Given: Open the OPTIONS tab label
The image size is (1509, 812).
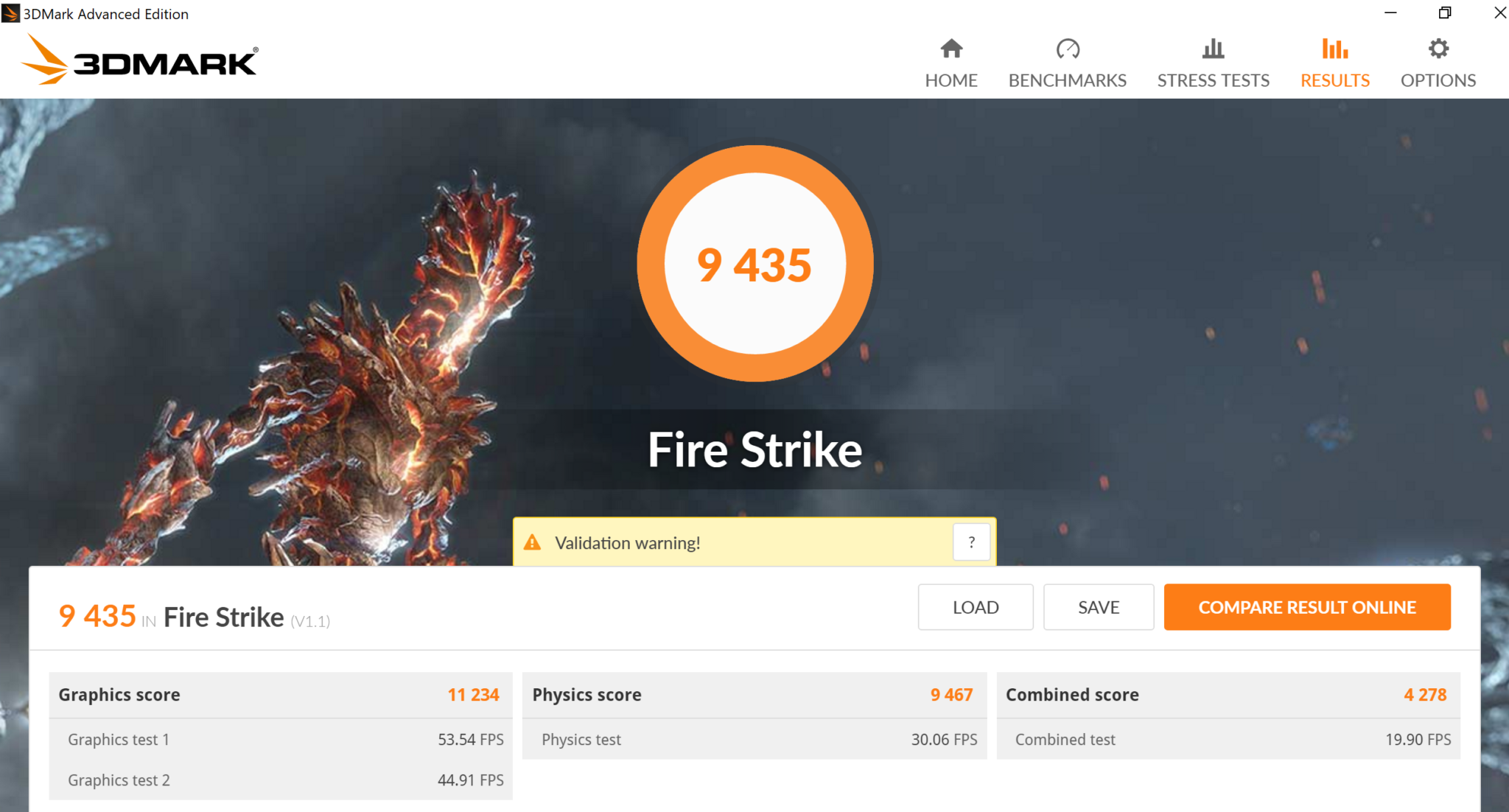Looking at the screenshot, I should (1438, 80).
